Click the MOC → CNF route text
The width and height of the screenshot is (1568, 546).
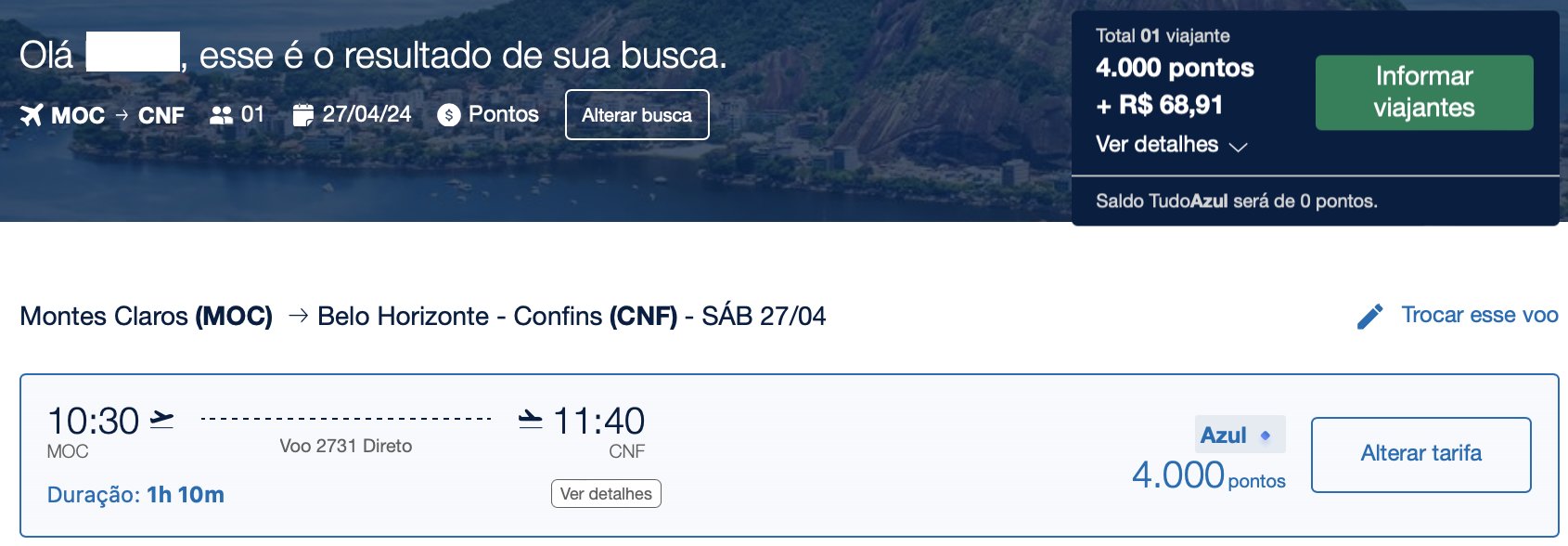[118, 115]
